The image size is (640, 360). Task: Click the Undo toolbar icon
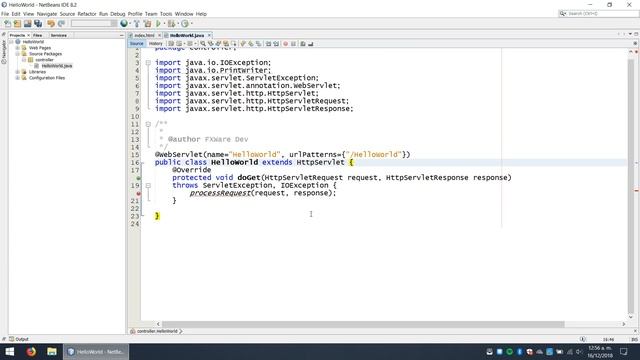tap(51, 24)
